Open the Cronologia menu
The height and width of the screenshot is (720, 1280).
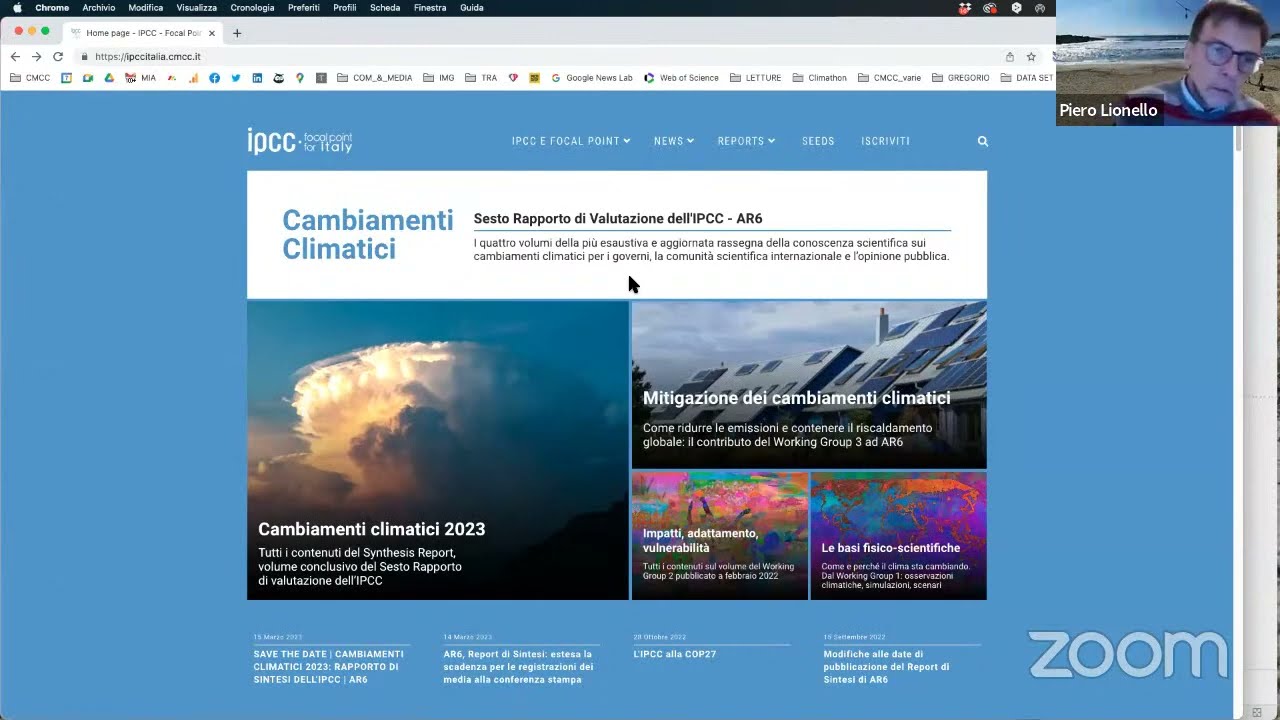click(x=252, y=7)
